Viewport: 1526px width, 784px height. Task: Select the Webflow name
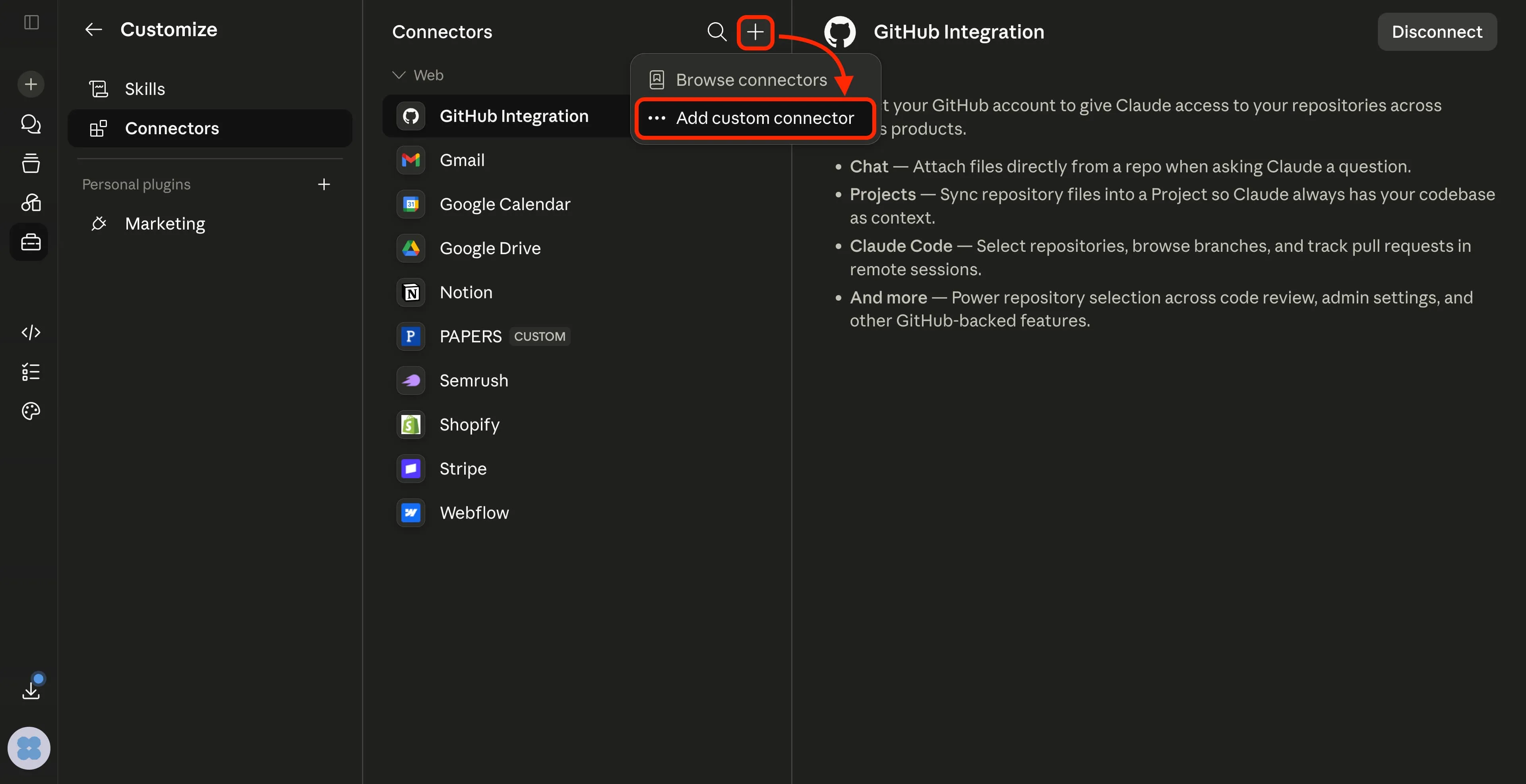474,513
